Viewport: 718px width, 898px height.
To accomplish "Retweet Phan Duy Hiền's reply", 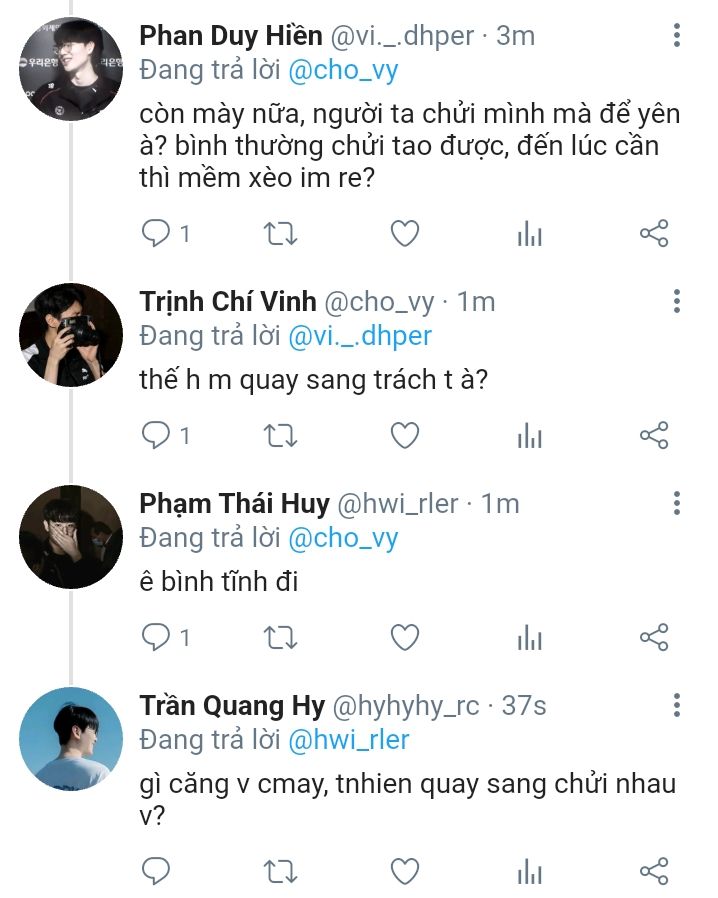I will [x=280, y=234].
